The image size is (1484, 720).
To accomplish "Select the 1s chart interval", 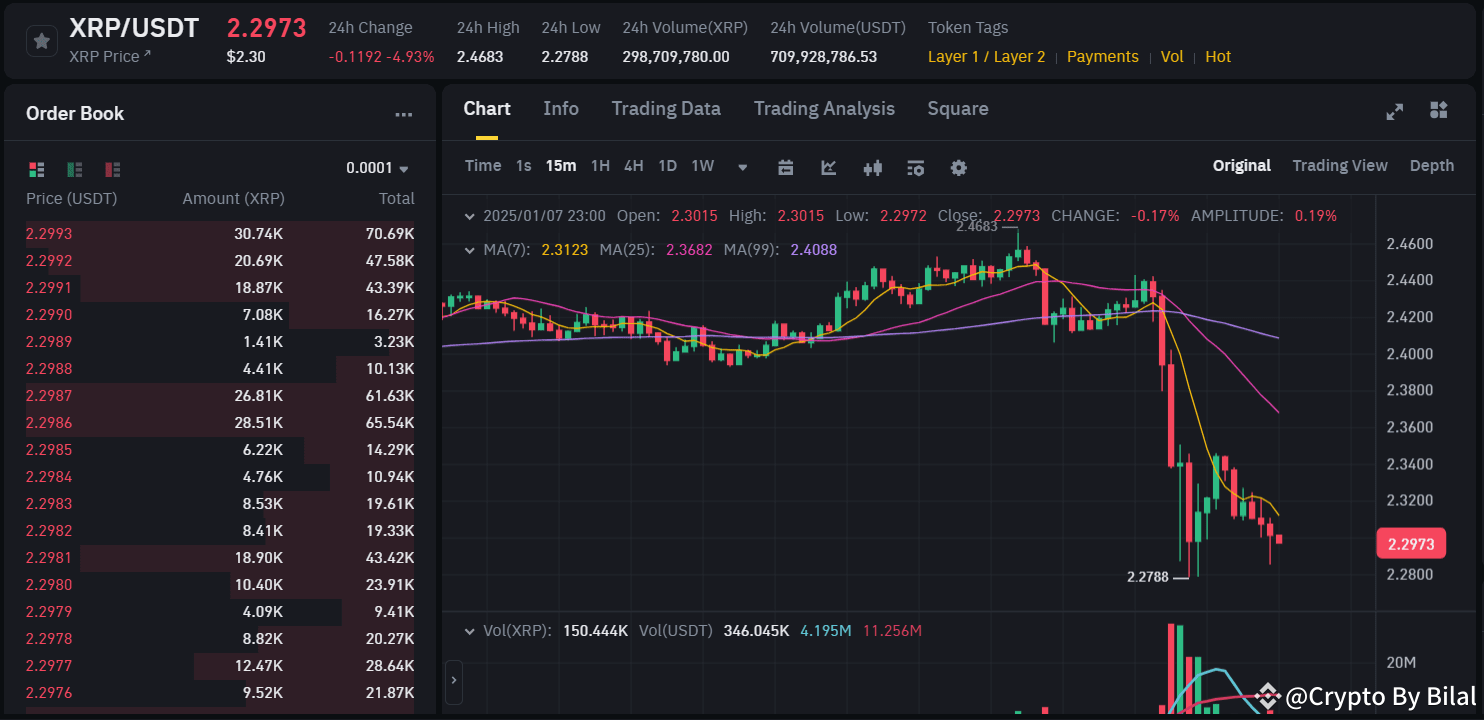I will click(x=524, y=166).
